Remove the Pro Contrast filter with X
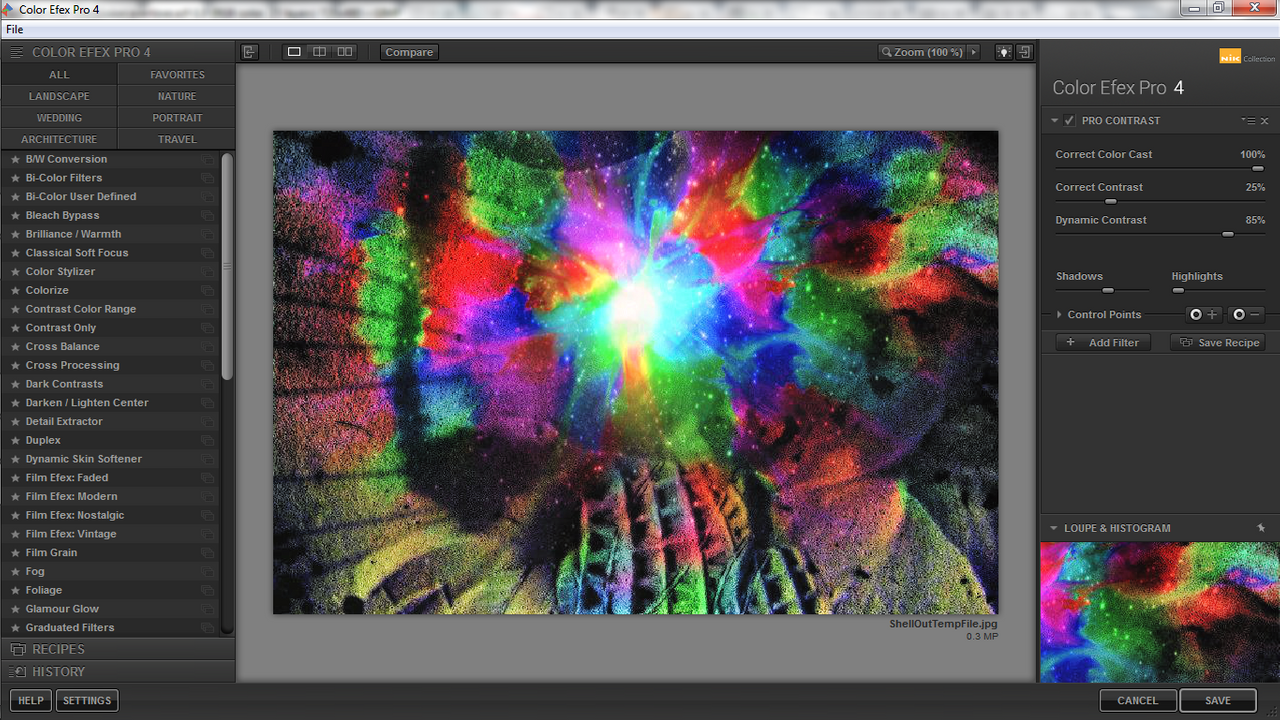1280x720 pixels. pyautogui.click(x=1264, y=121)
